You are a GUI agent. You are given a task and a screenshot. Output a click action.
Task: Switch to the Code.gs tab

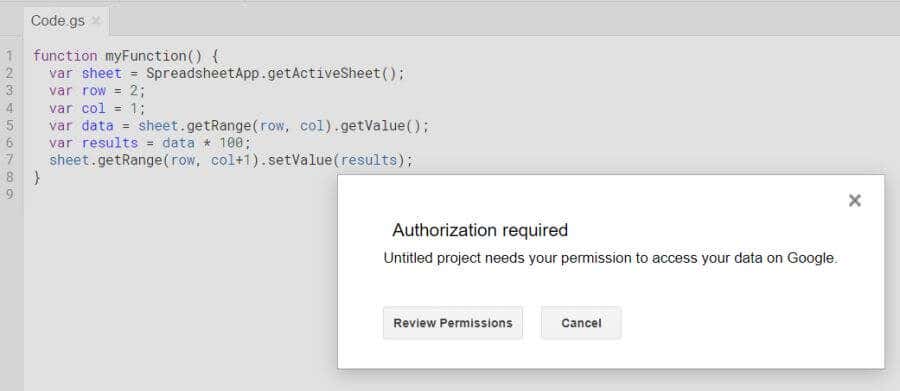pos(57,21)
